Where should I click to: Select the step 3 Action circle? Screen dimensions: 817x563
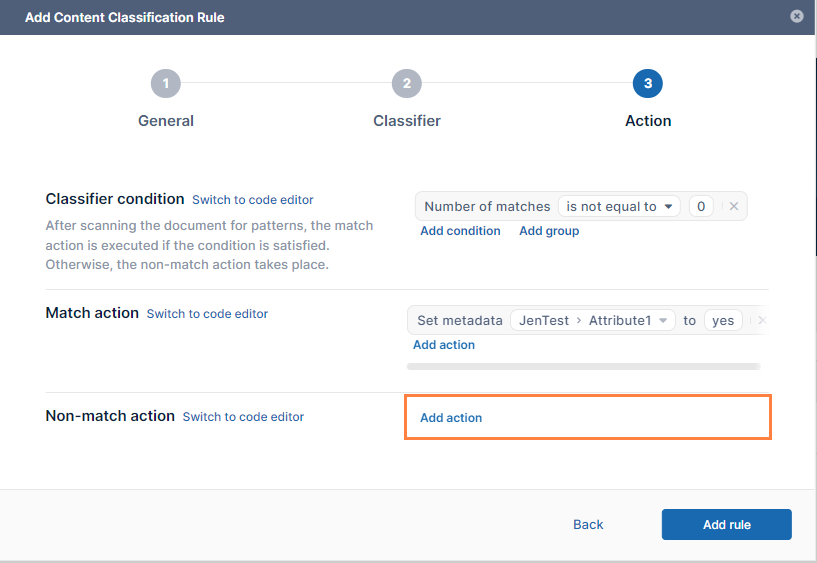(648, 84)
